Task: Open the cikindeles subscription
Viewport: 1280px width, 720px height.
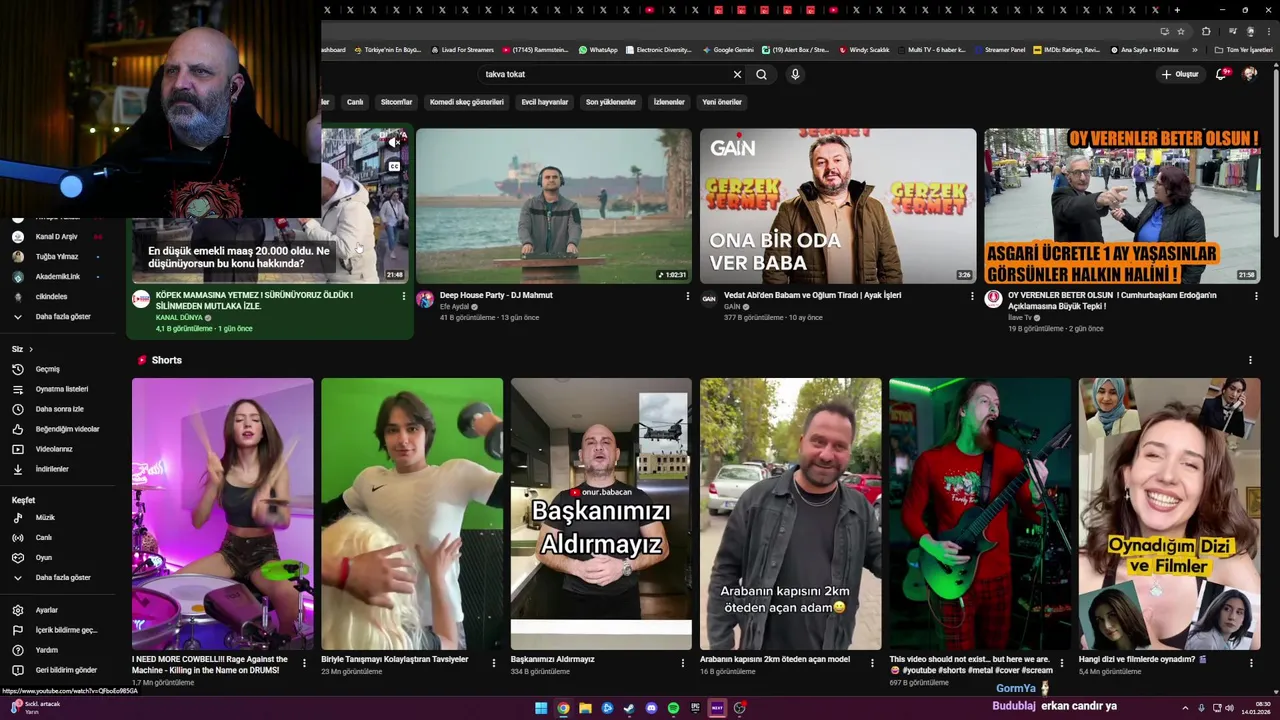Action: point(58,297)
